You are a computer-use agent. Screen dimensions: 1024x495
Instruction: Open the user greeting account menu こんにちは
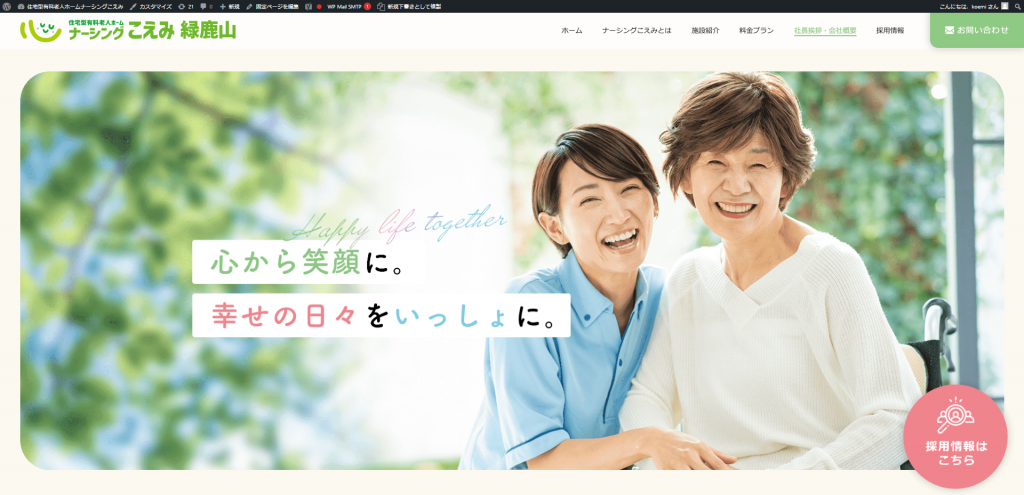pyautogui.click(x=968, y=6)
